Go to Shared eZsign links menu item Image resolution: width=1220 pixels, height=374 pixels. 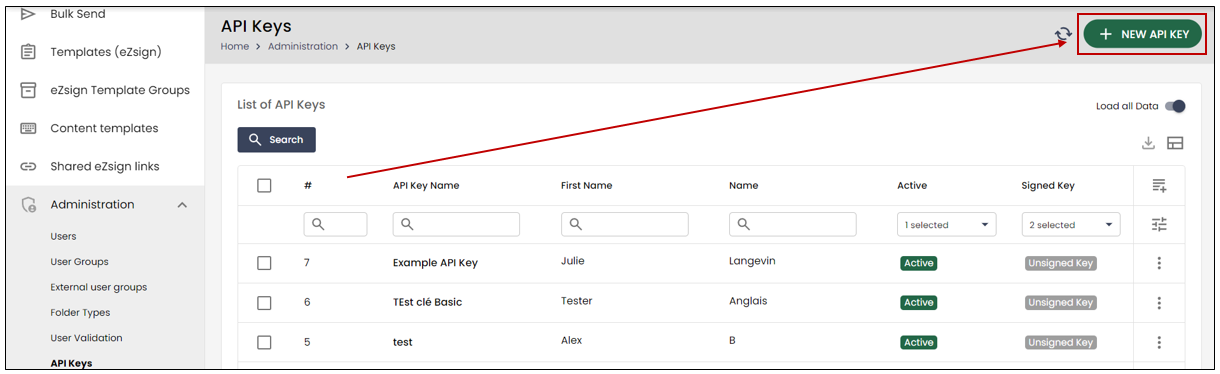click(105, 166)
